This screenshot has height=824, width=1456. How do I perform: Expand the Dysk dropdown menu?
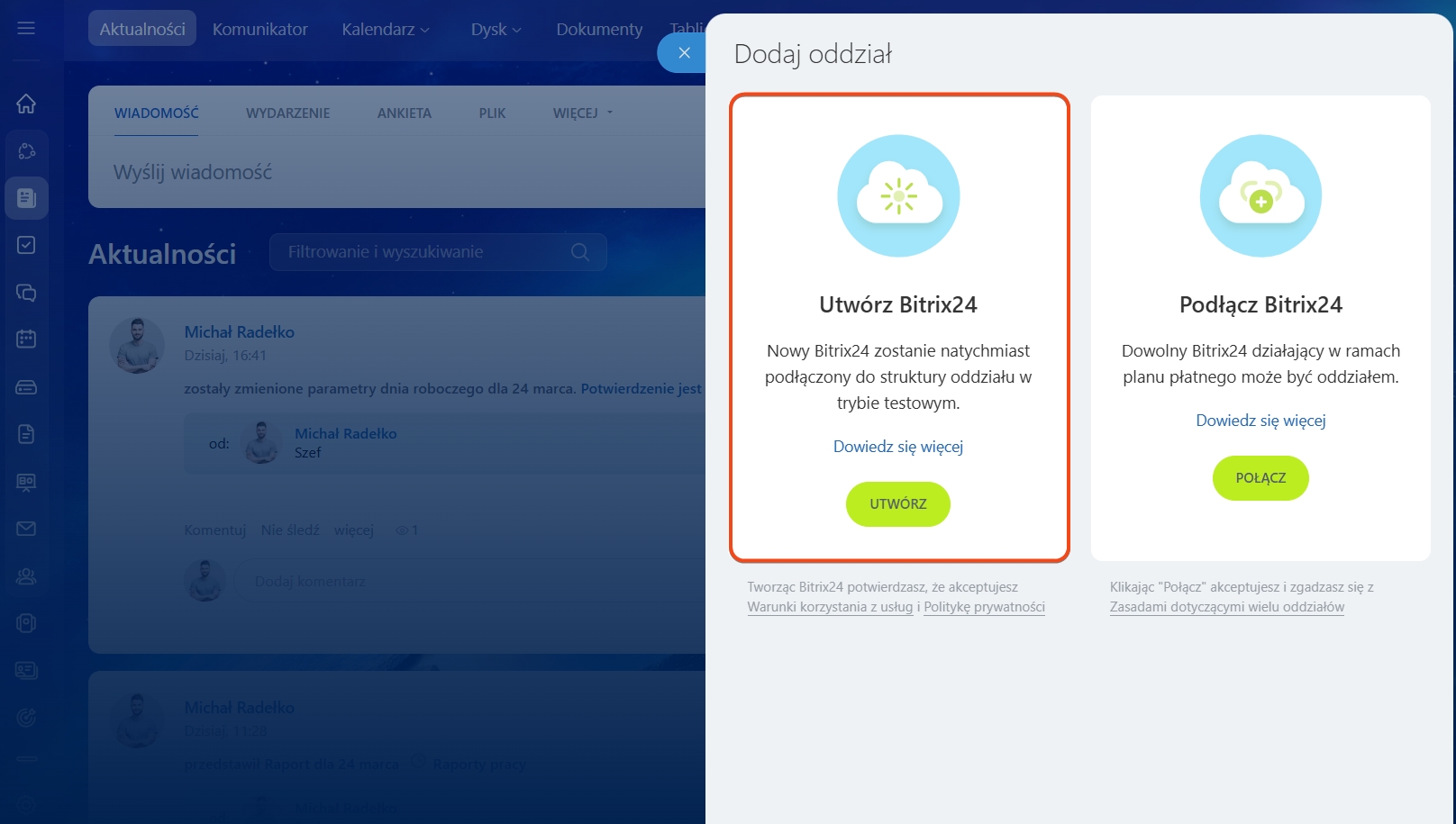(x=496, y=30)
